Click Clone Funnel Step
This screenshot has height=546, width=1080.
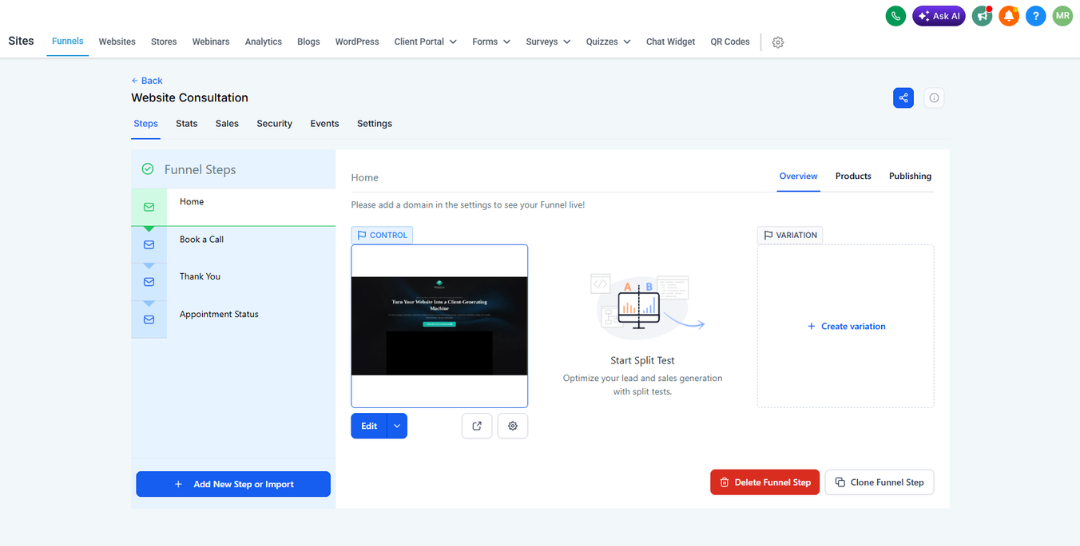click(x=880, y=482)
